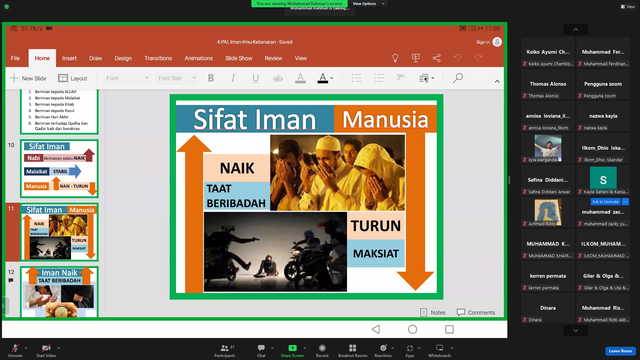Click the green Share Screen button
This screenshot has height=360, width=640.
click(292, 350)
